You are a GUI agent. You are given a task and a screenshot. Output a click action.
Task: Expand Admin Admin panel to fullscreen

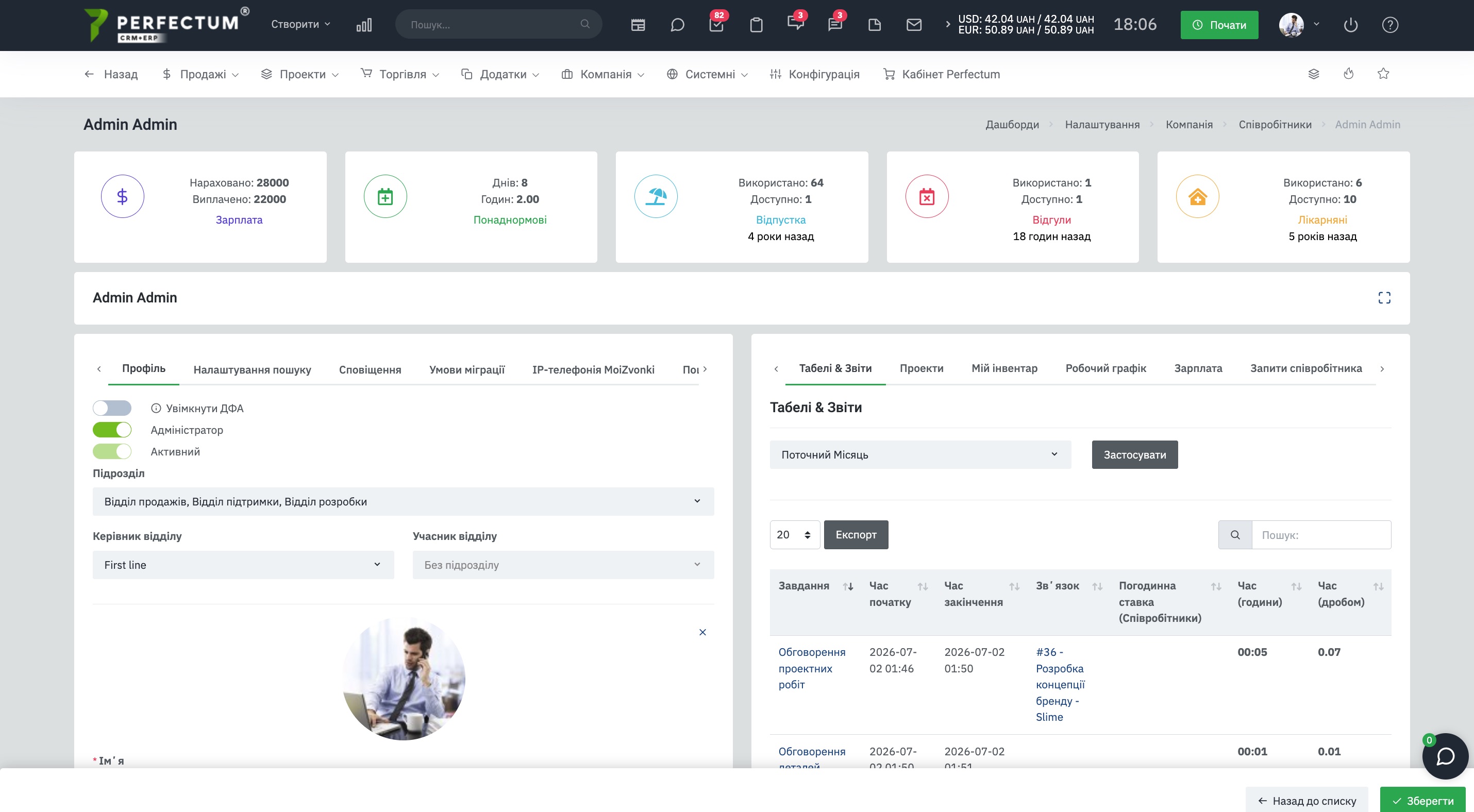pyautogui.click(x=1384, y=298)
